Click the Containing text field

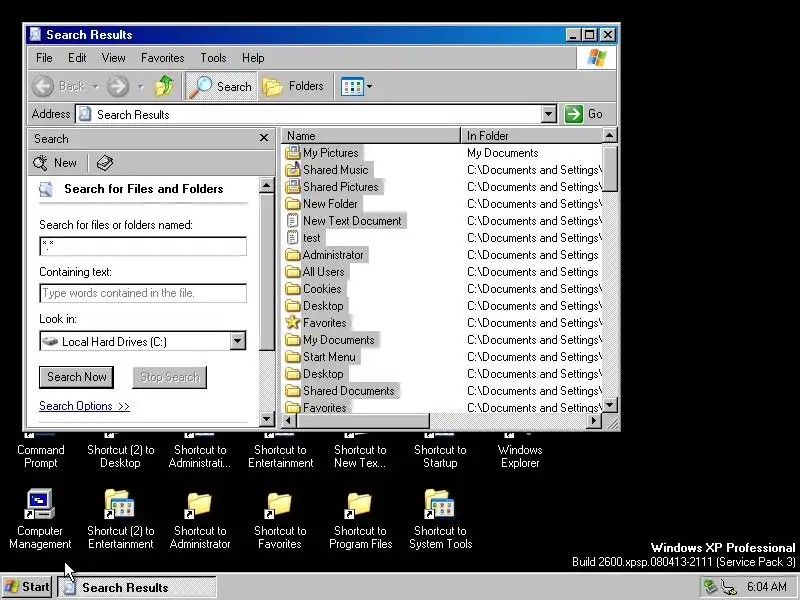coord(143,293)
